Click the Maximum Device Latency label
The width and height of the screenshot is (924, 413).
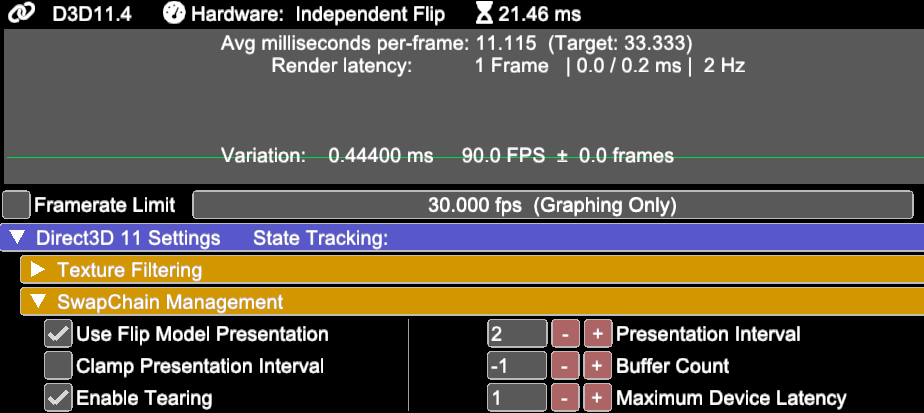coord(731,398)
